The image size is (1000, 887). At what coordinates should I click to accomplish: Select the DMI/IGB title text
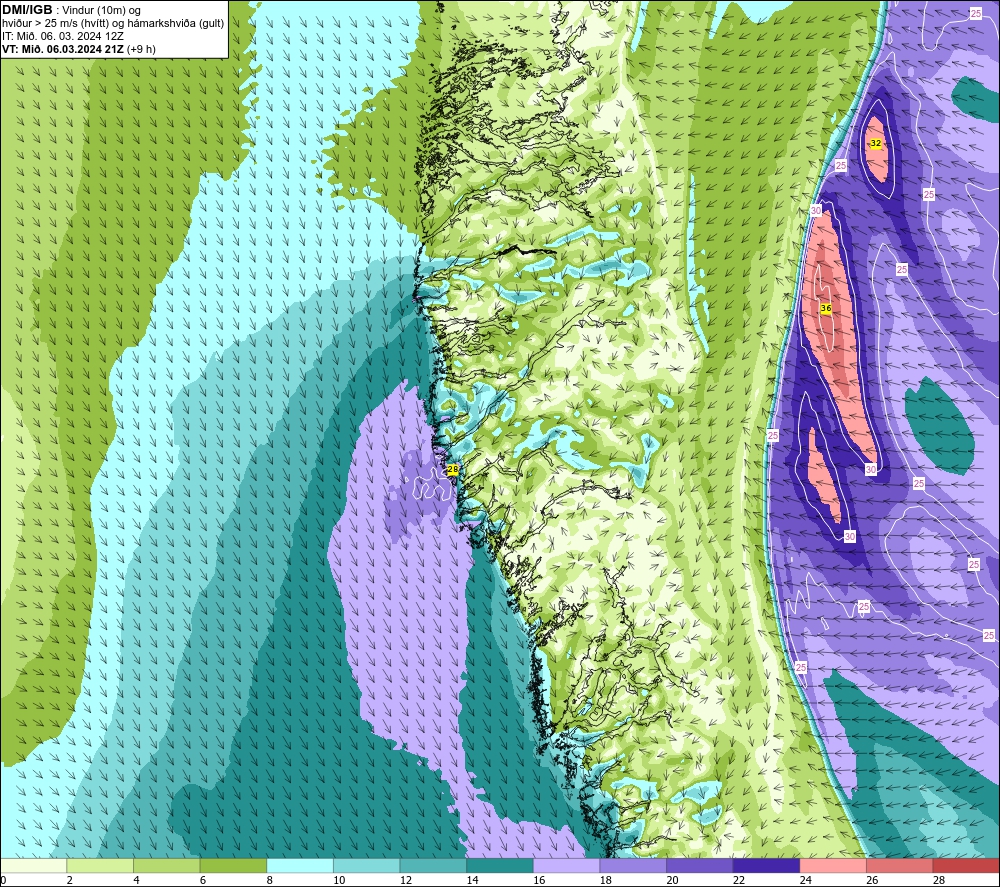(x=27, y=10)
